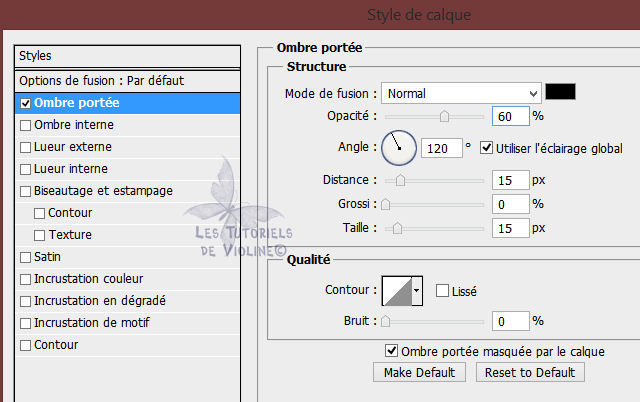Click the angle dial control
640x402 pixels.
(x=397, y=148)
